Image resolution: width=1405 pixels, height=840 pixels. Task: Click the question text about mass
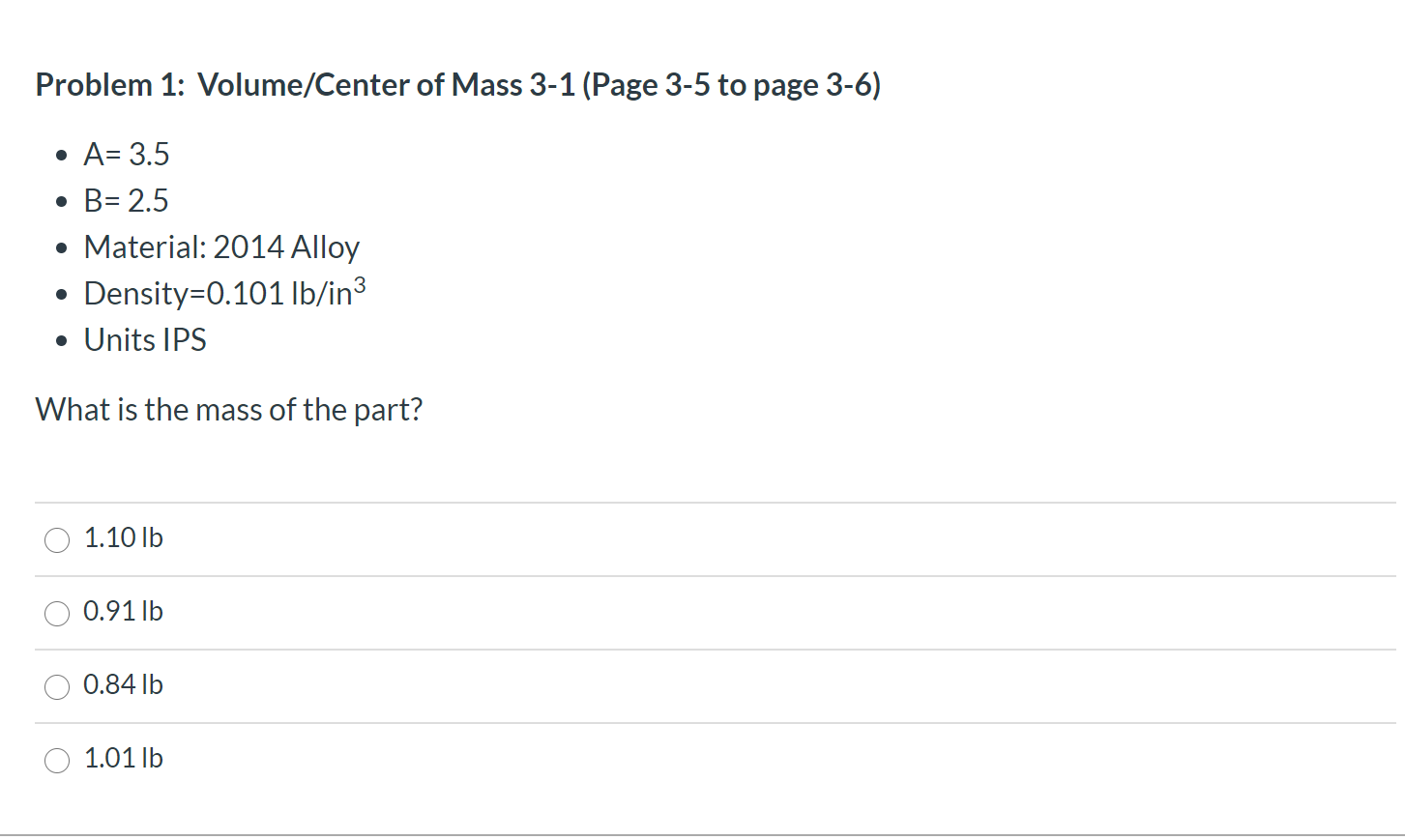[228, 410]
